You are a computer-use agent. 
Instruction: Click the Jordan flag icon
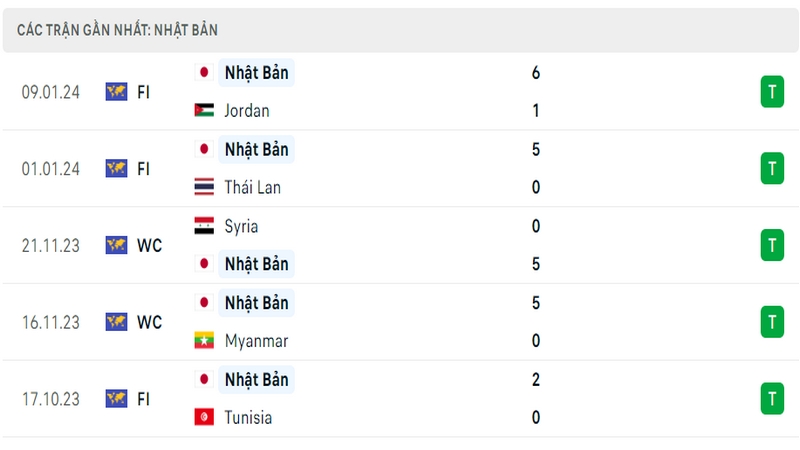click(x=204, y=110)
